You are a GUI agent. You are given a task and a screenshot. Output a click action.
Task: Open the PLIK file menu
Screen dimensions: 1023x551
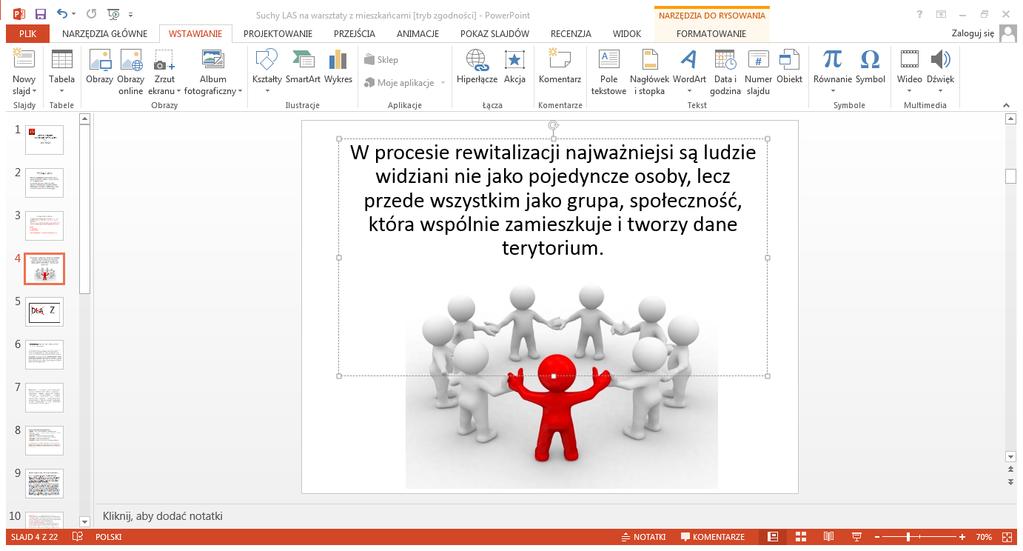[27, 33]
